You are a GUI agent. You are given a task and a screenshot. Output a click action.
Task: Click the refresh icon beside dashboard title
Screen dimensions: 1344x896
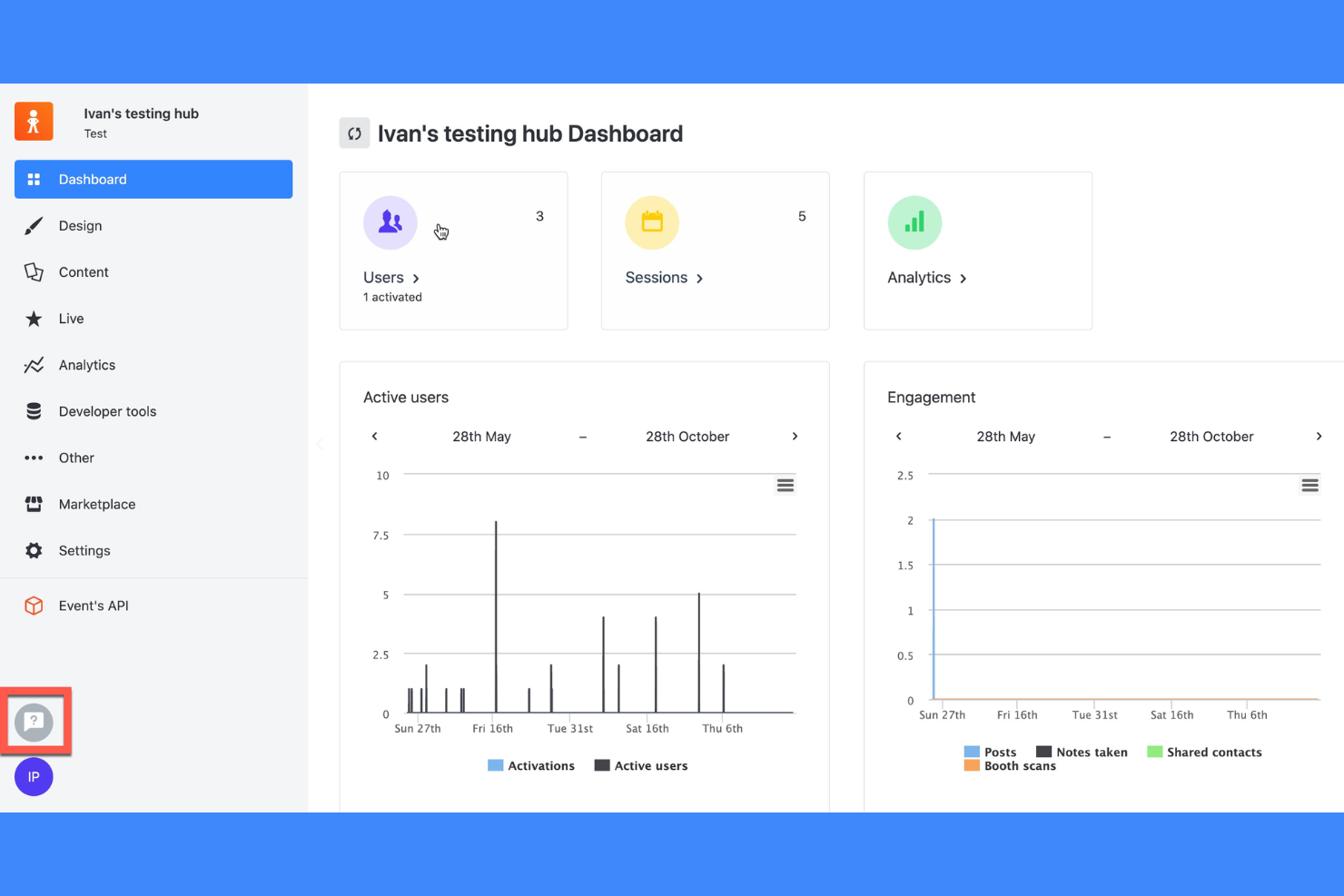[354, 133]
